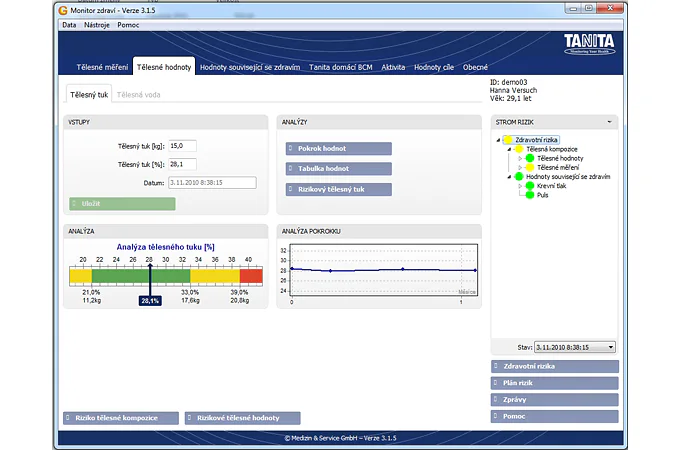Click the green Puls status icon
Viewport: 681px width, 450px height.
coord(529,195)
